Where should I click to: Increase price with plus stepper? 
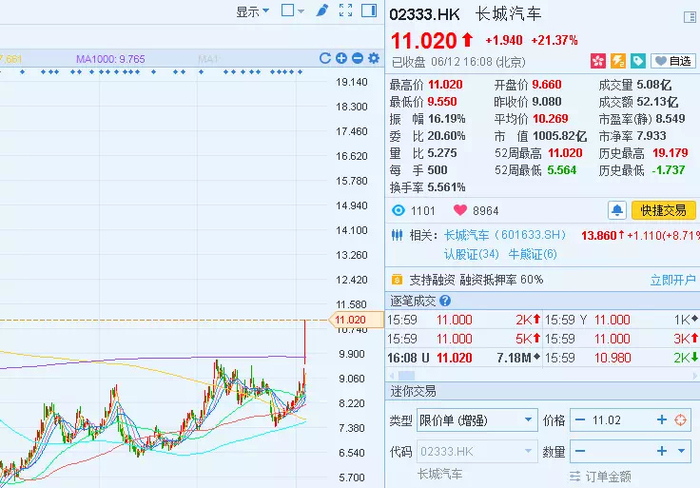662,420
